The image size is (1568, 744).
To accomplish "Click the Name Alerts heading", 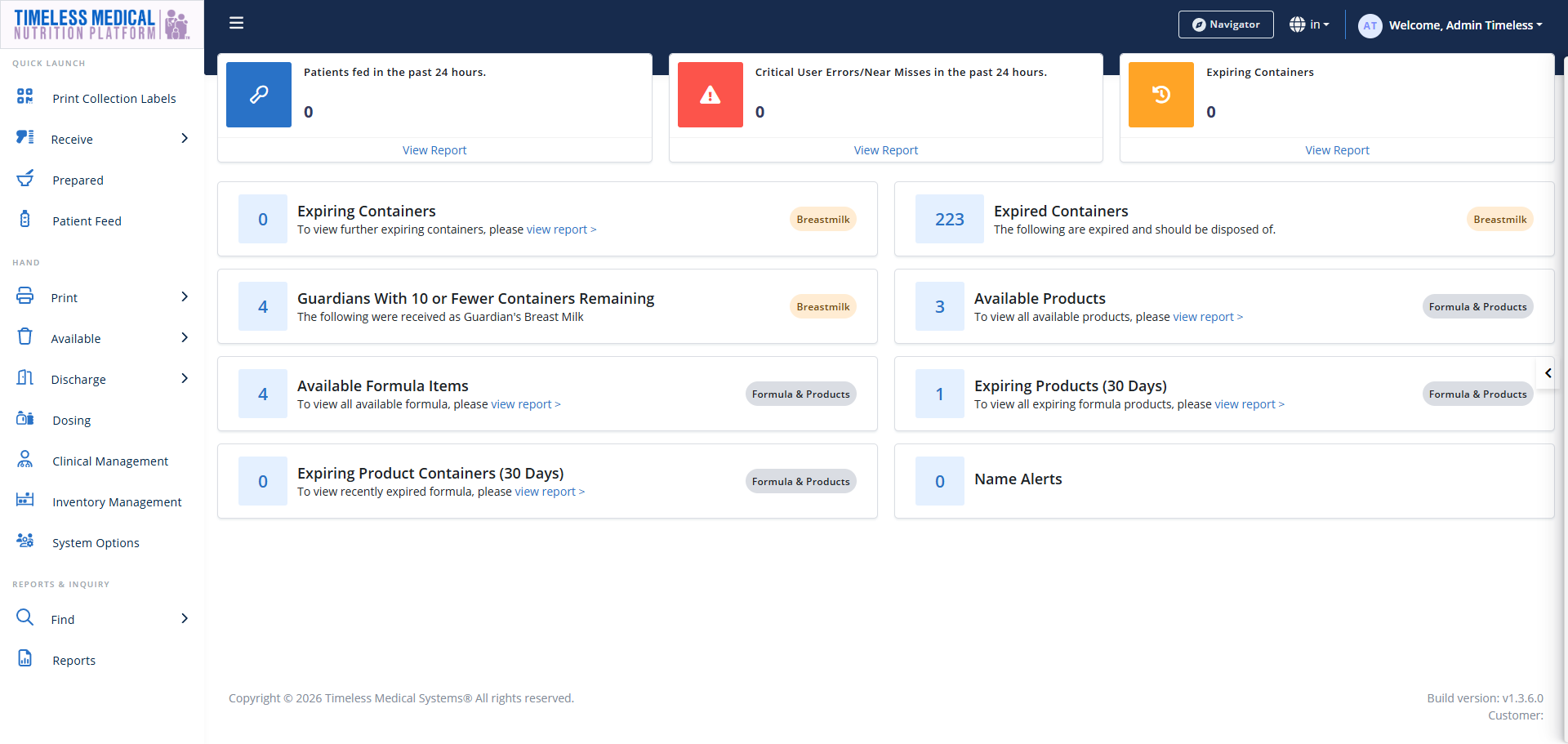I will (1018, 479).
